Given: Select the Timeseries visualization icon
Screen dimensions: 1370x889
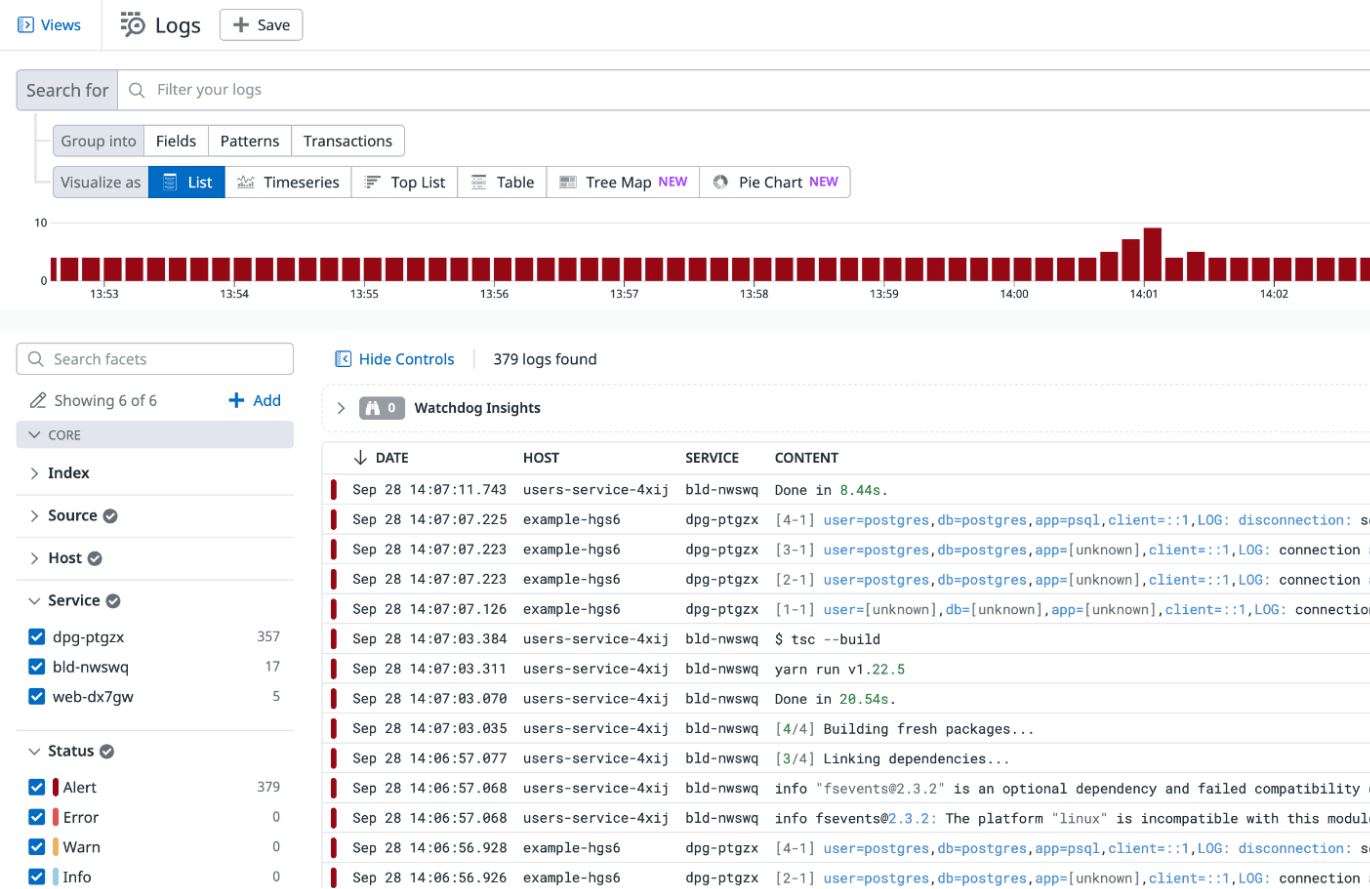Looking at the screenshot, I should pyautogui.click(x=244, y=182).
